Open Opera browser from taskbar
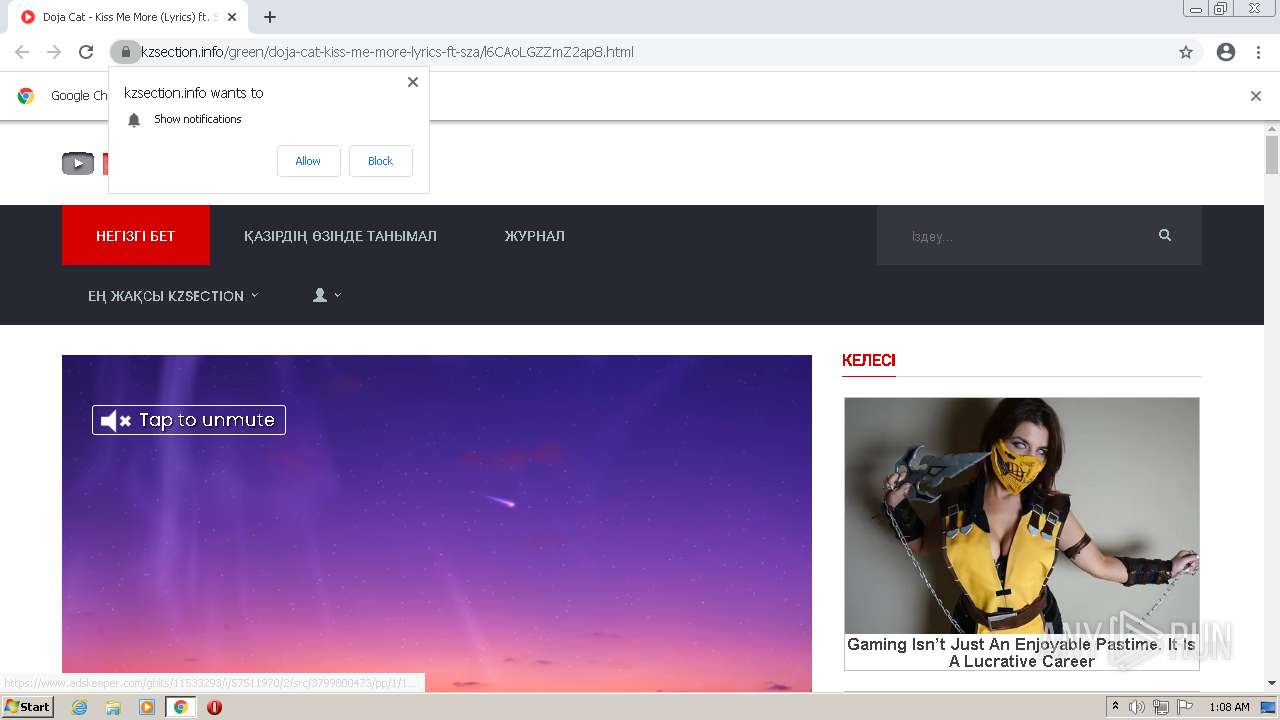 (214, 707)
